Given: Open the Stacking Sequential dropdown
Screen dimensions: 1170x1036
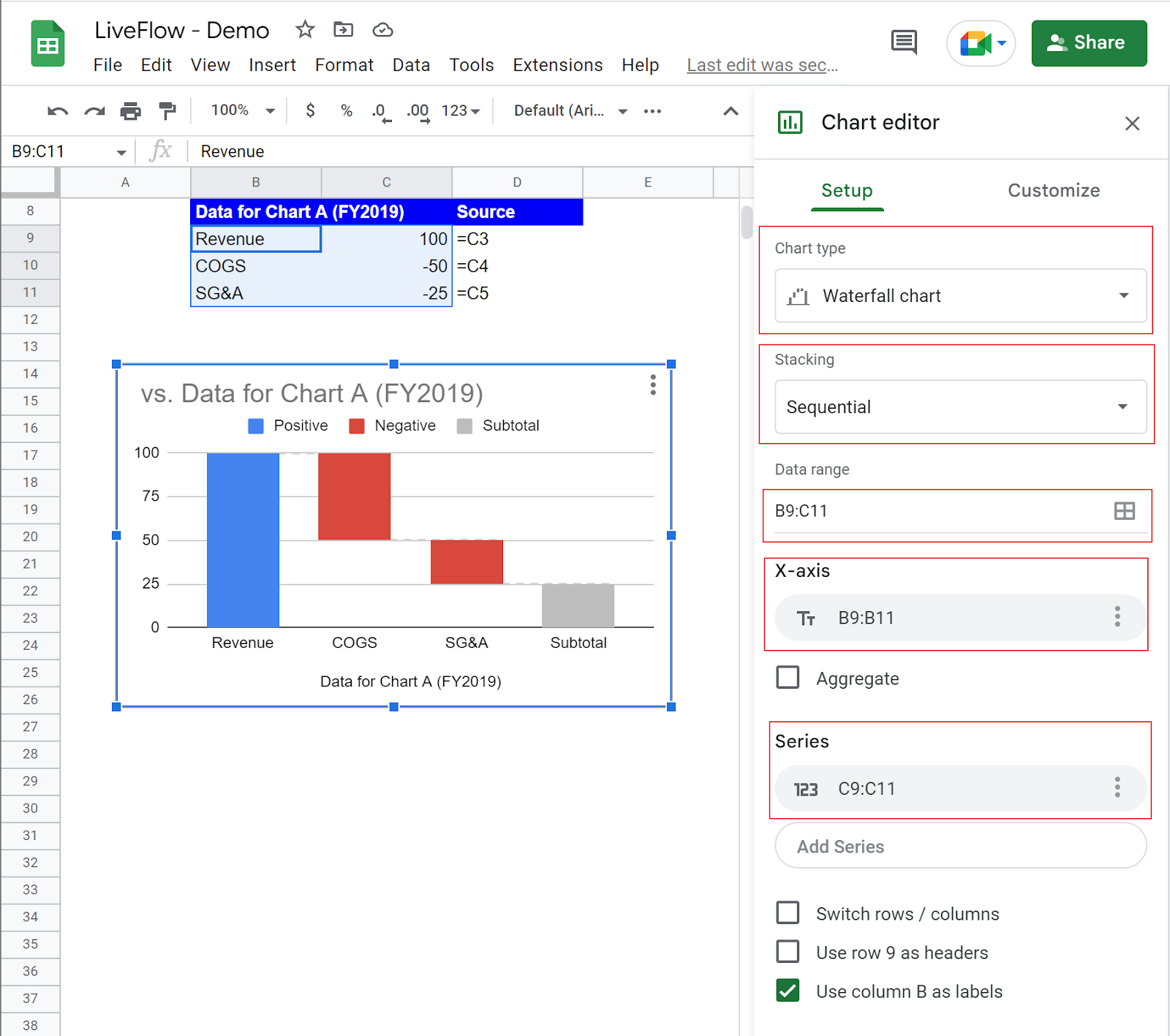Looking at the screenshot, I should click(960, 407).
